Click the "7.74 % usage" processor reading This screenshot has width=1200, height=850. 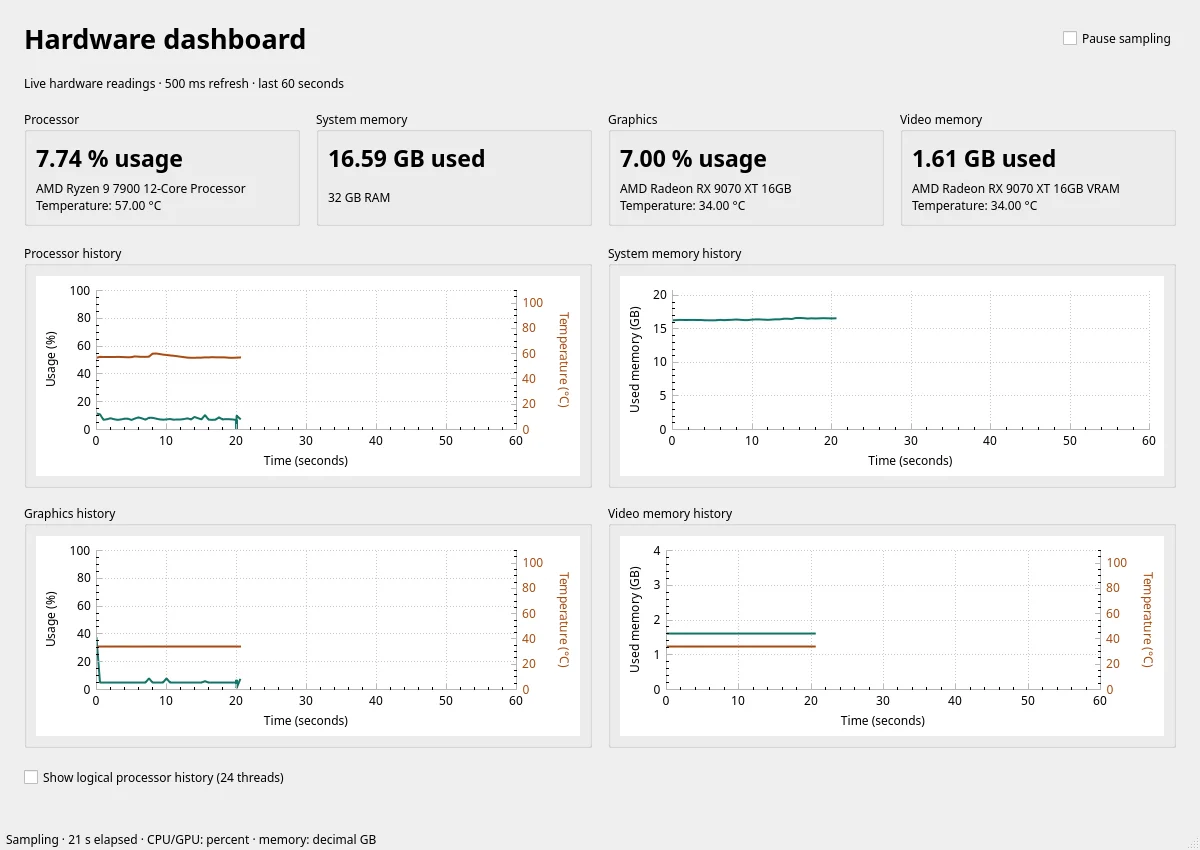109,159
